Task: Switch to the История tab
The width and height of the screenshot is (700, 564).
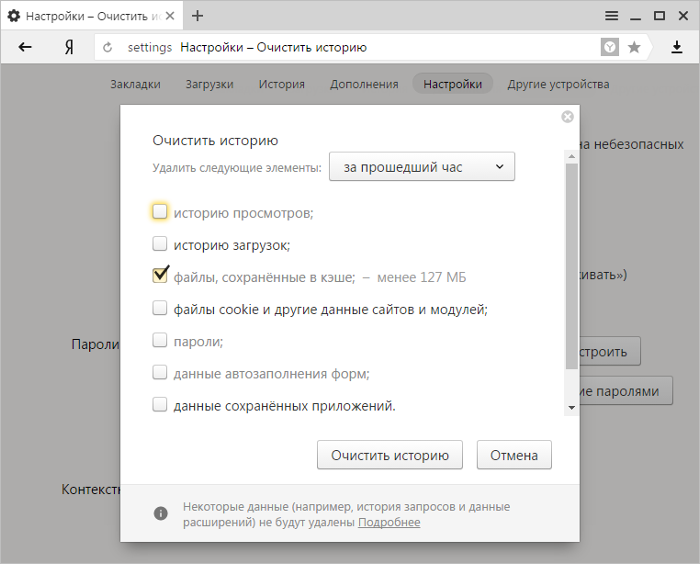Action: coord(281,84)
